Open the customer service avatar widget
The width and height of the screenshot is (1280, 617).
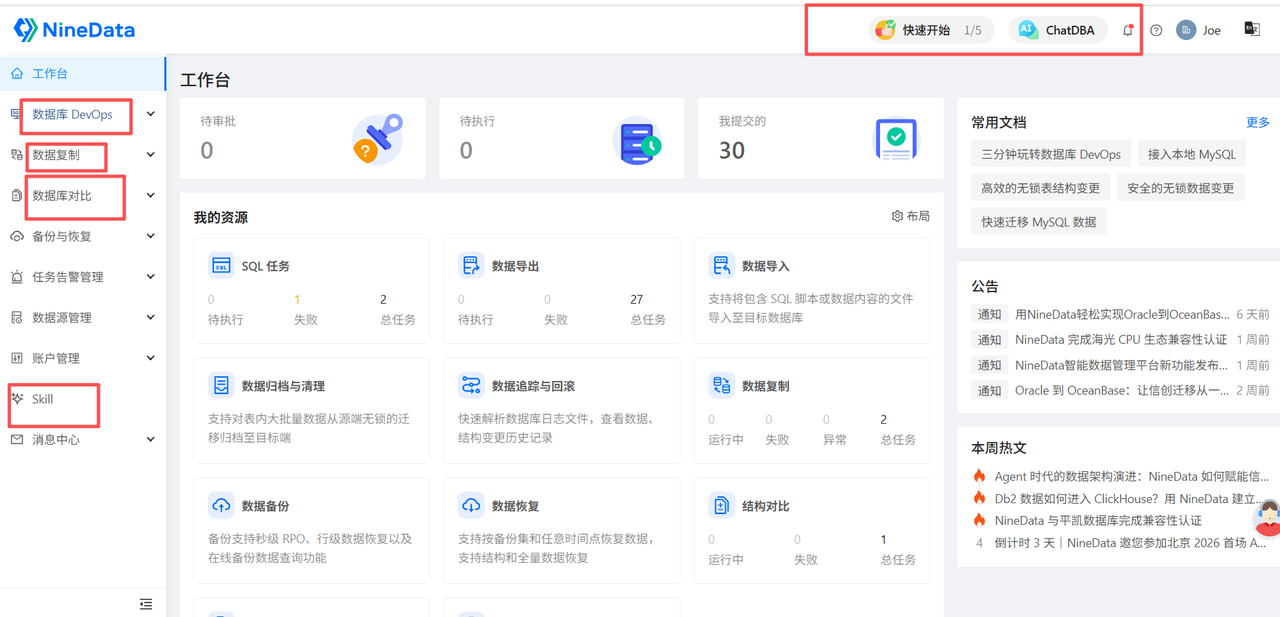1267,519
